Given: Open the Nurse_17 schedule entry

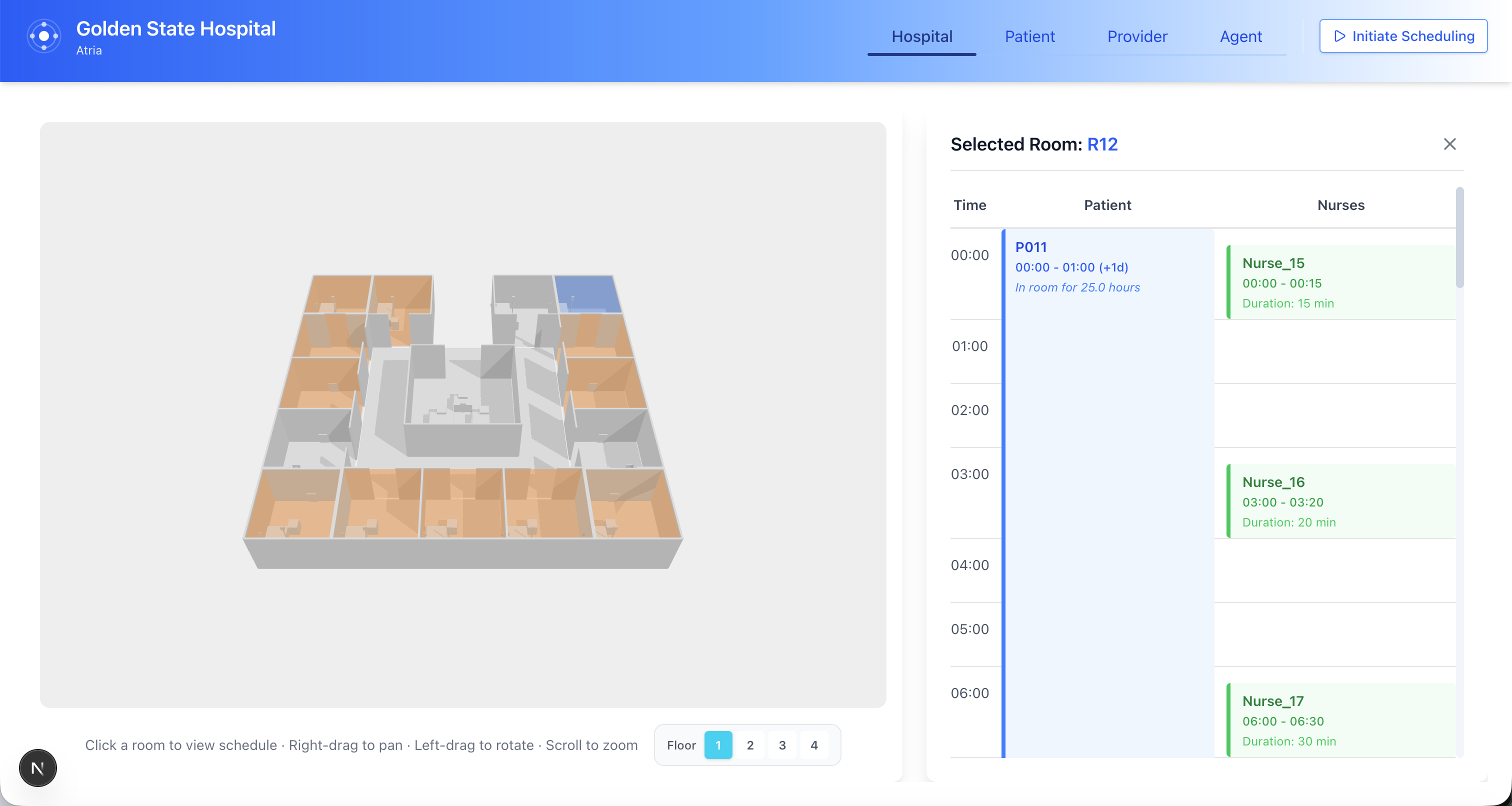Looking at the screenshot, I should (1340, 720).
